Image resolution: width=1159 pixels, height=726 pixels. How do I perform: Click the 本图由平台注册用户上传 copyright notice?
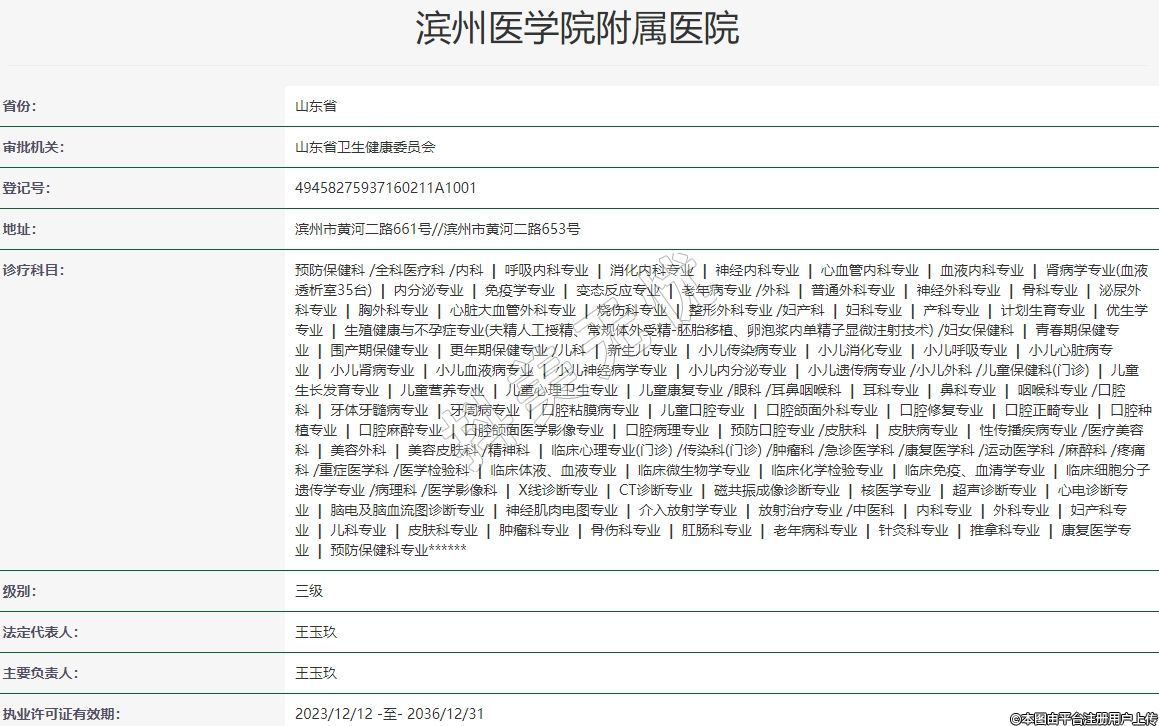[1084, 718]
